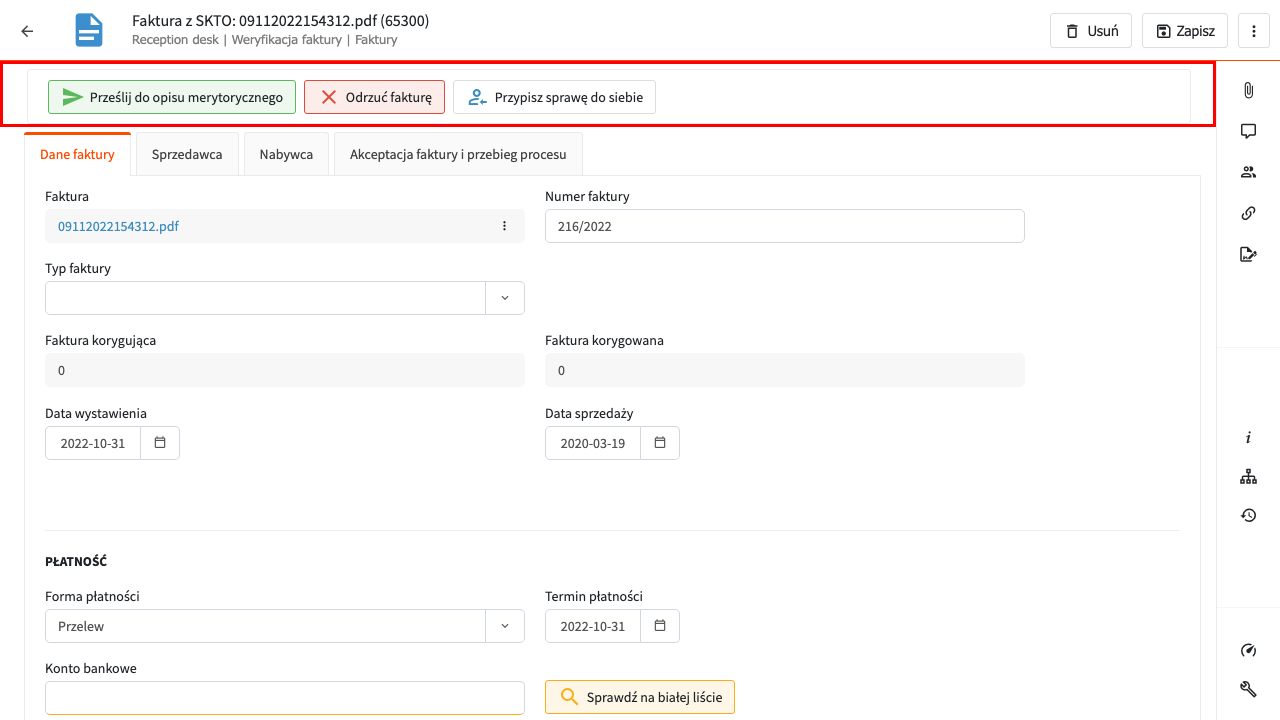Image resolution: width=1280 pixels, height=720 pixels.
Task: Open the three-dot menu next to Zapisz
Action: (1254, 31)
